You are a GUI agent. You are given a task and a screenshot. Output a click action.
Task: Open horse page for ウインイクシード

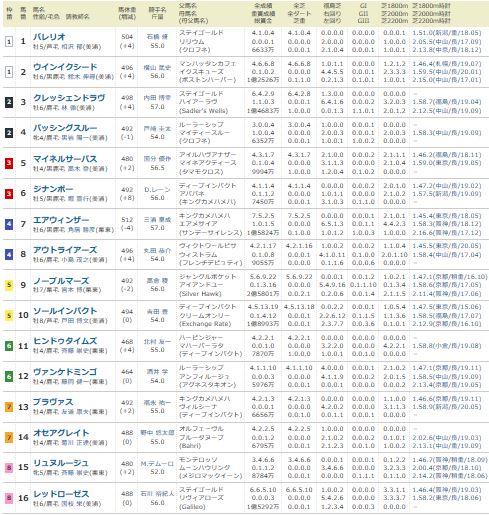pyautogui.click(x=65, y=67)
